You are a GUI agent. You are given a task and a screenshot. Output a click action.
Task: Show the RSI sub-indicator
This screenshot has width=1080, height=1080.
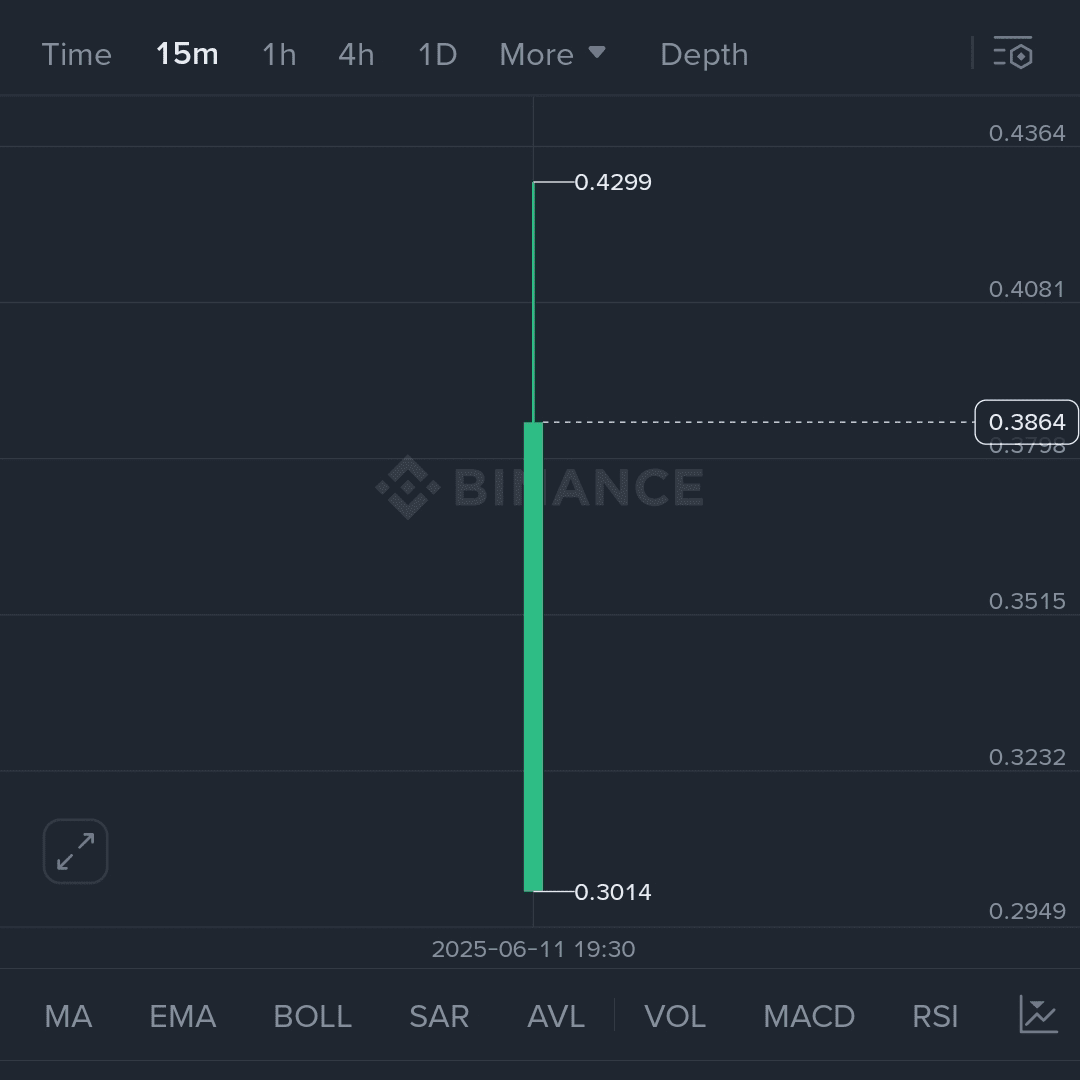935,1017
